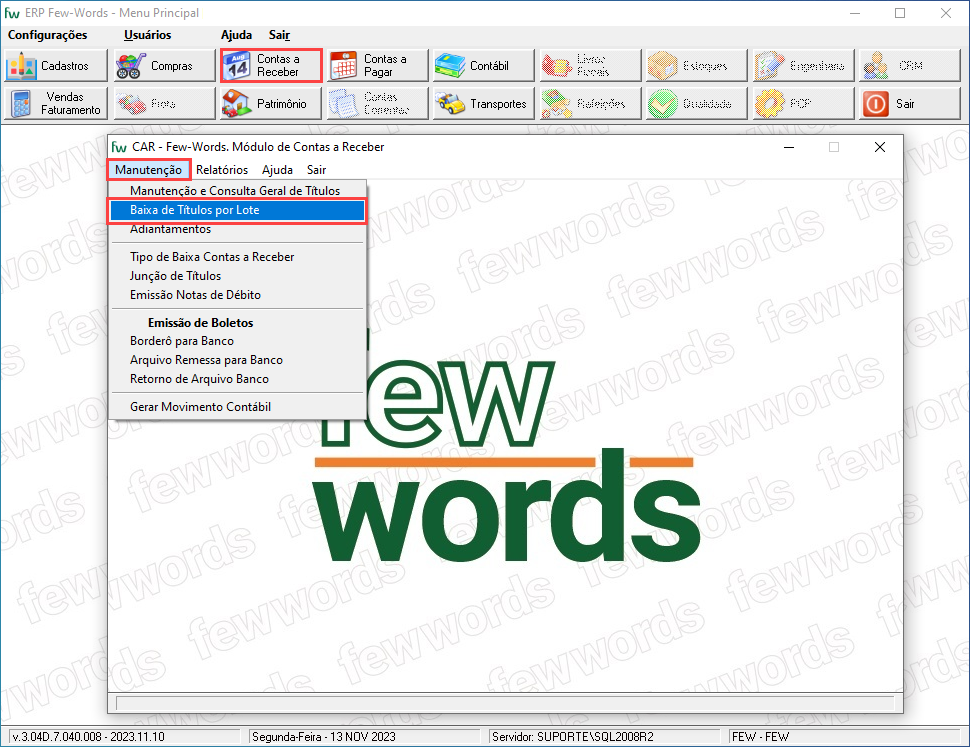
Task: Select Retorno de Arquivo Banco
Action: (237, 379)
